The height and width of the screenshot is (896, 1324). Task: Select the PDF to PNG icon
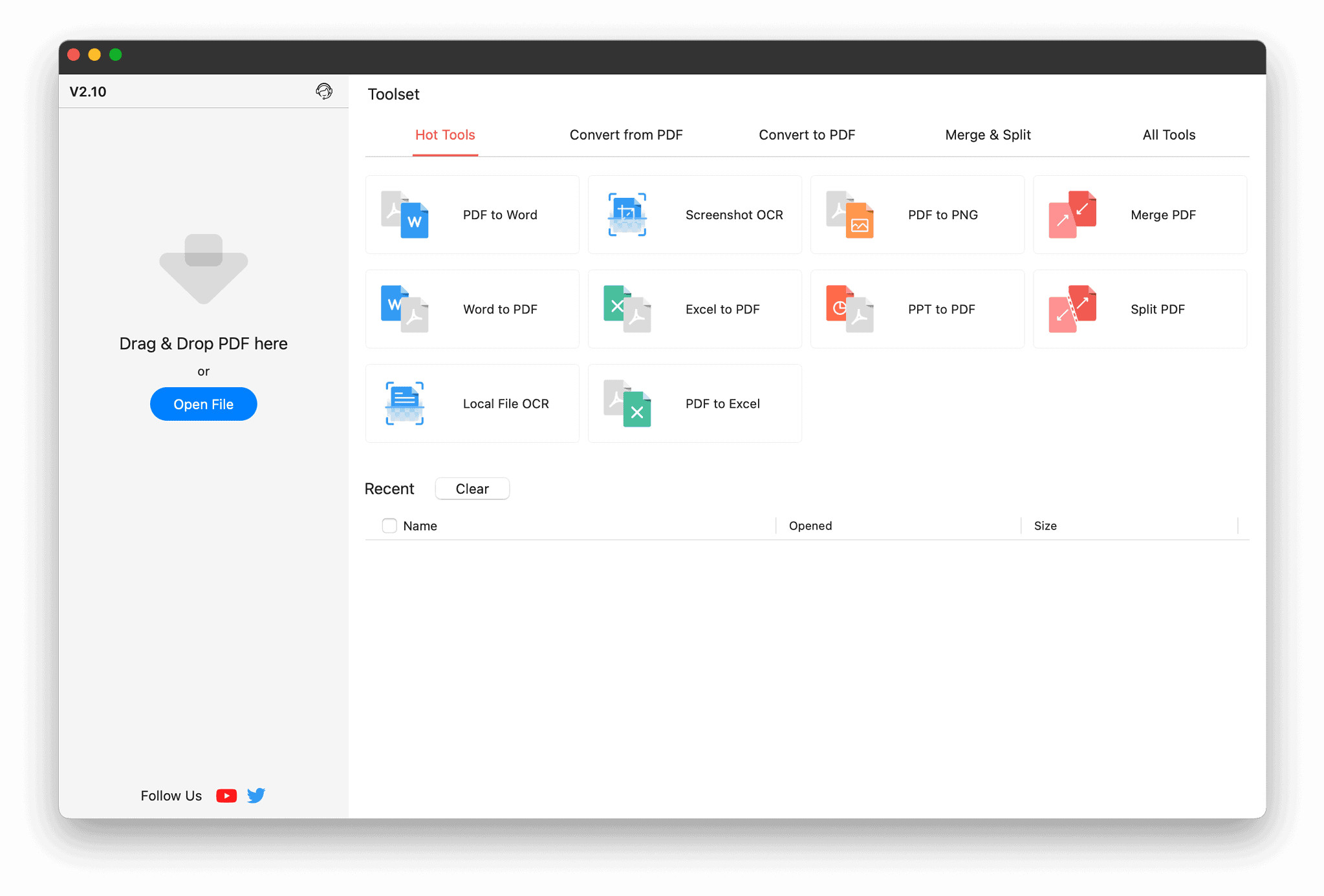pos(850,215)
